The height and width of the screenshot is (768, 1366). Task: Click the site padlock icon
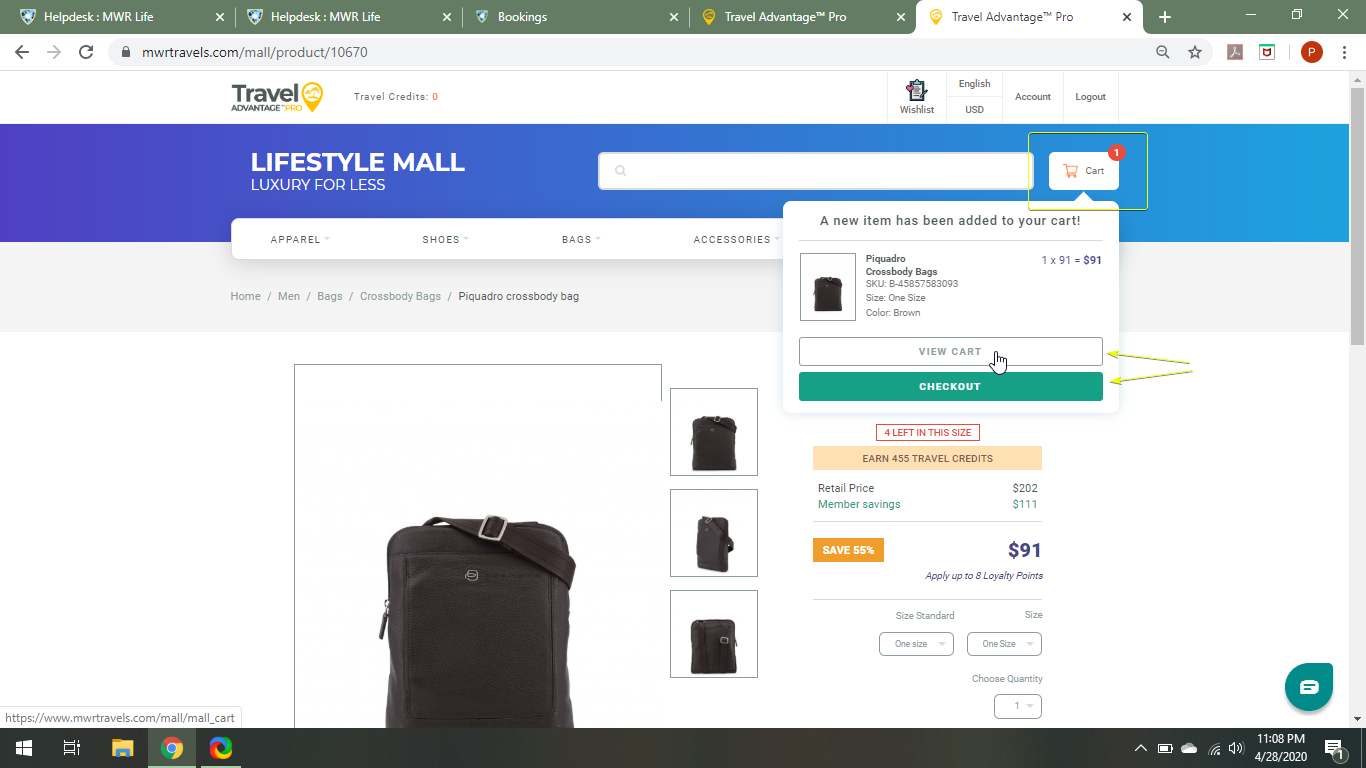pos(125,52)
